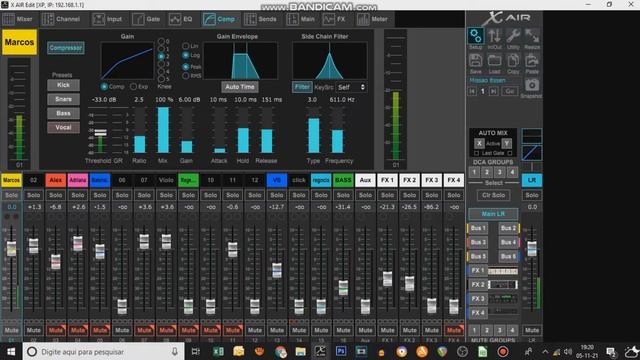Image resolution: width=640 pixels, height=360 pixels.
Task: Set knee to 5 radio button
Action: click(x=161, y=79)
